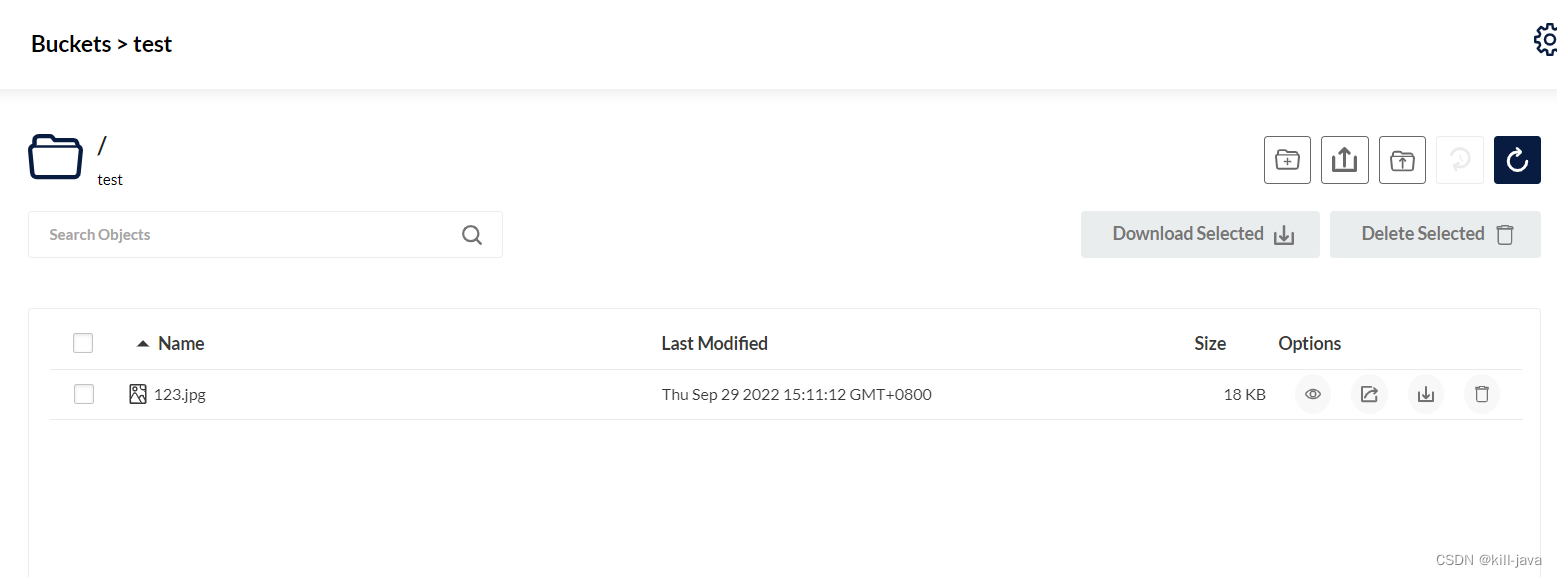The width and height of the screenshot is (1557, 577).
Task: Open the 123.jpg file name
Action: click(x=180, y=394)
